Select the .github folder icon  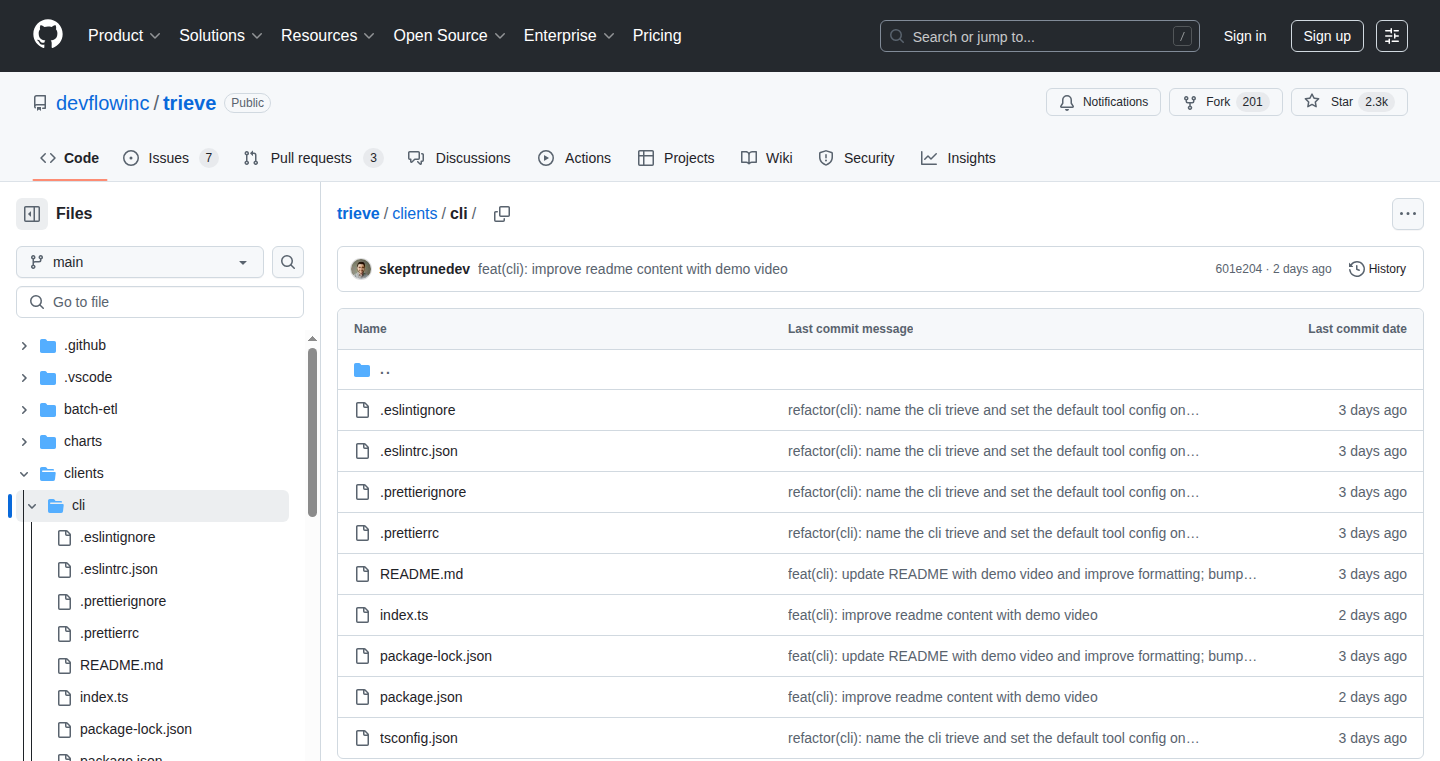[48, 345]
